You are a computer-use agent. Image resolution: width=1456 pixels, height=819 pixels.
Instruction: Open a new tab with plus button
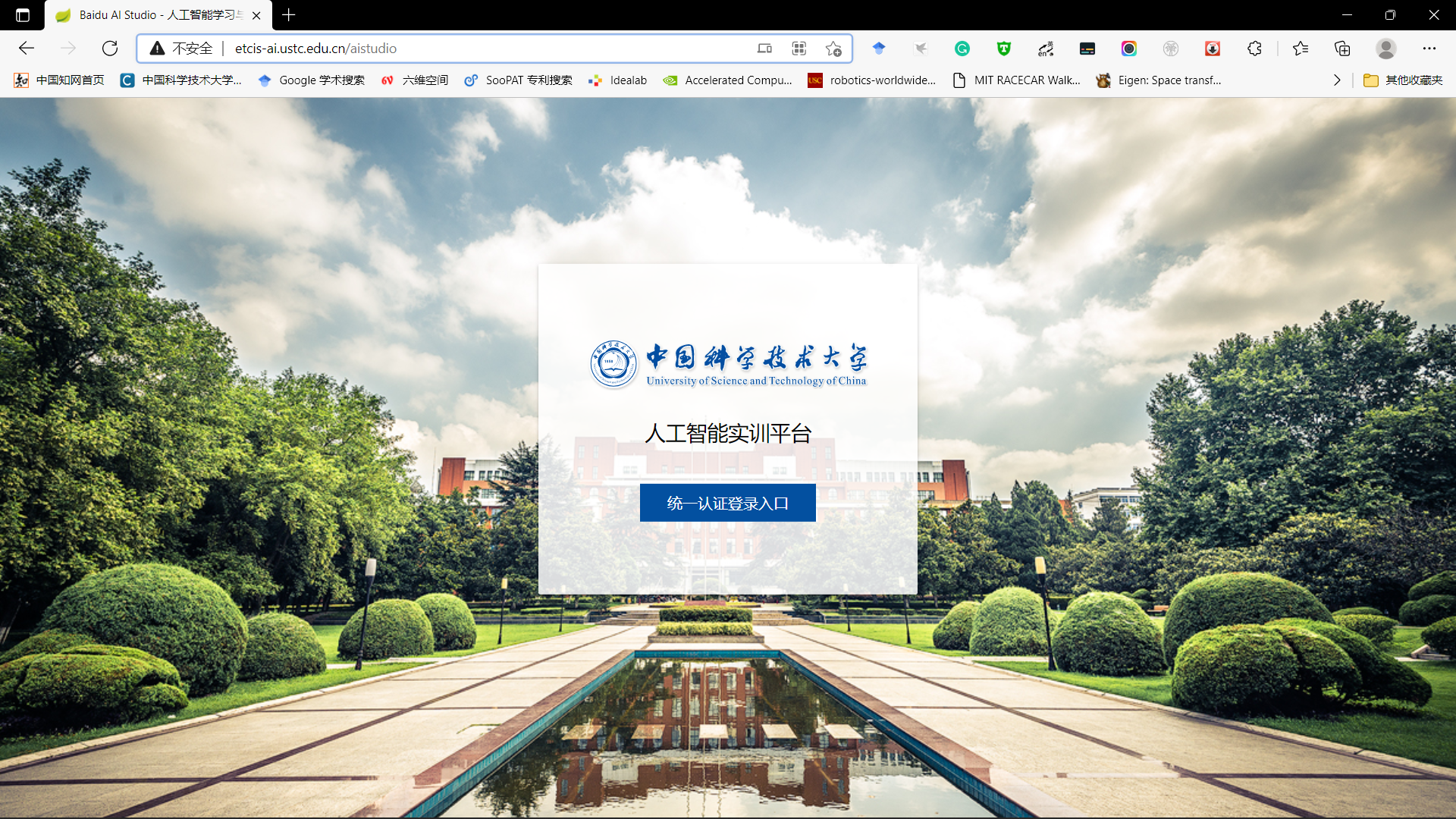pyautogui.click(x=289, y=14)
